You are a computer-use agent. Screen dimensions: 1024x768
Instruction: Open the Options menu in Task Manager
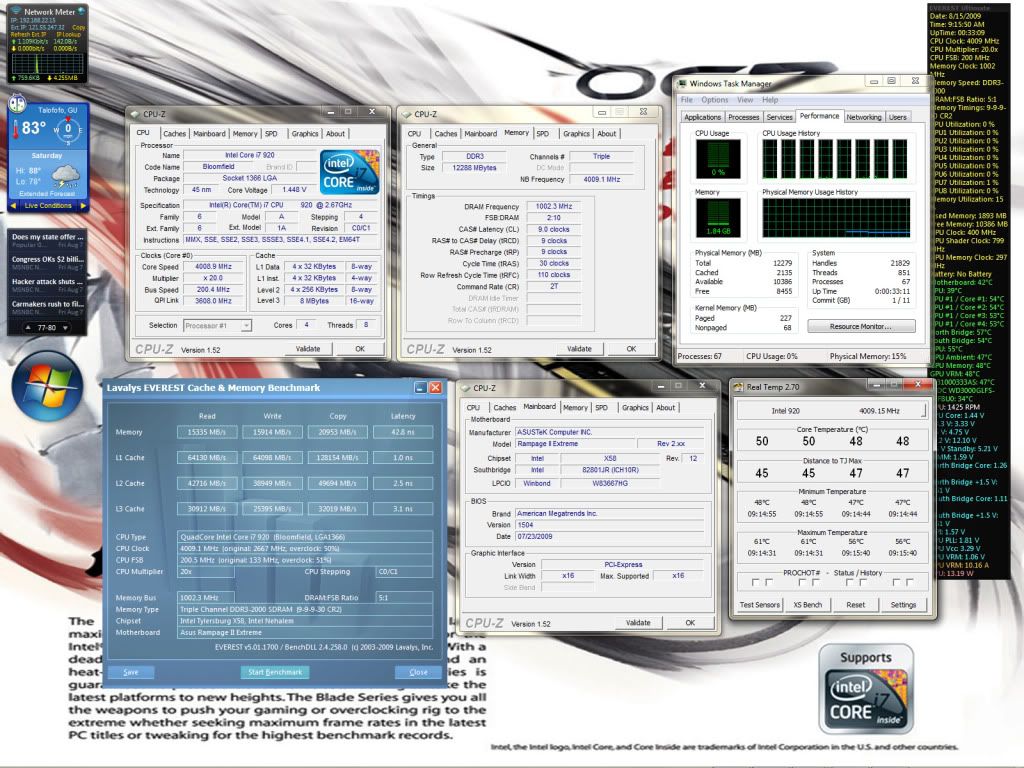[715, 100]
